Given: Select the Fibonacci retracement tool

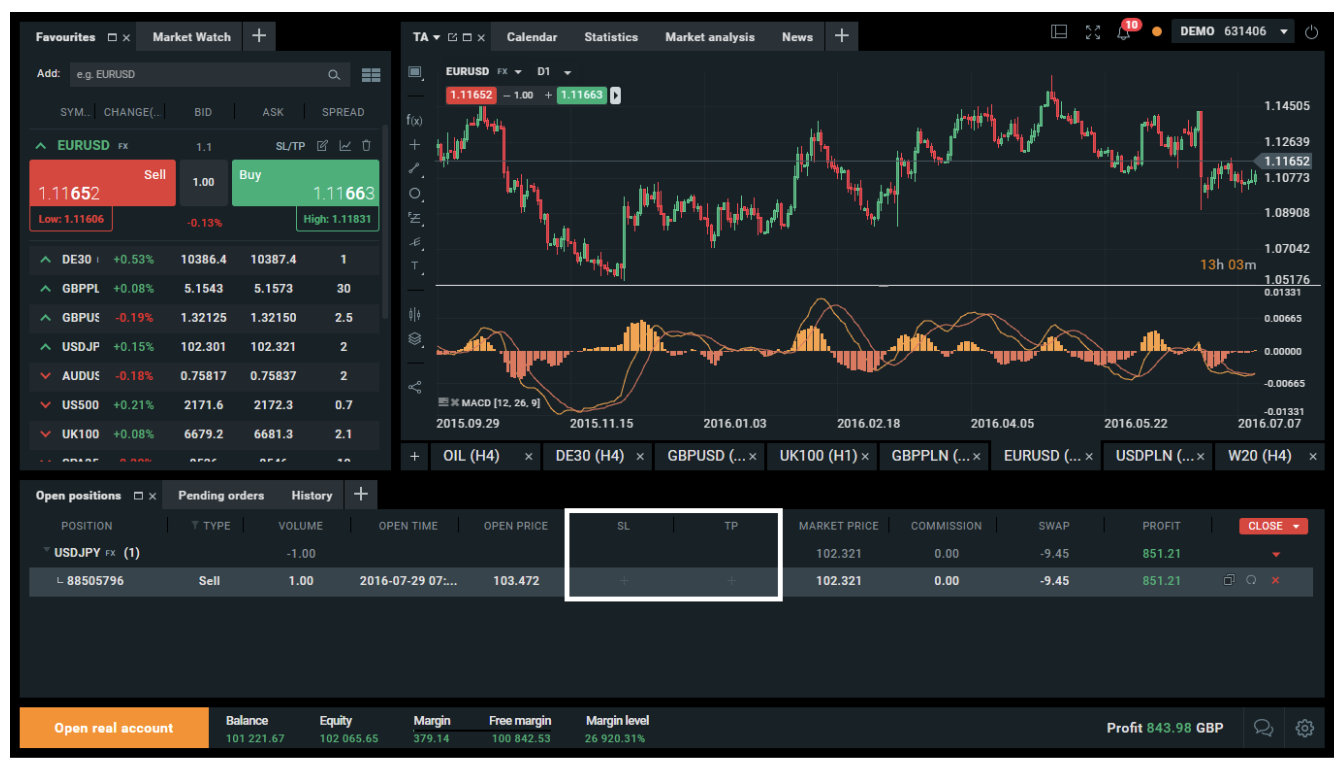Looking at the screenshot, I should [415, 218].
